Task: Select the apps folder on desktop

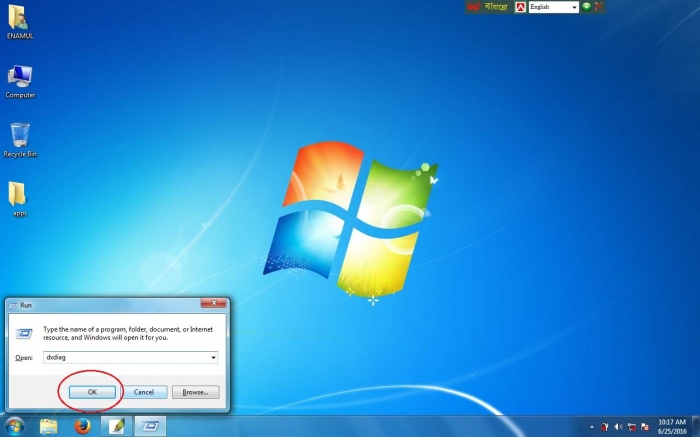Action: click(18, 199)
